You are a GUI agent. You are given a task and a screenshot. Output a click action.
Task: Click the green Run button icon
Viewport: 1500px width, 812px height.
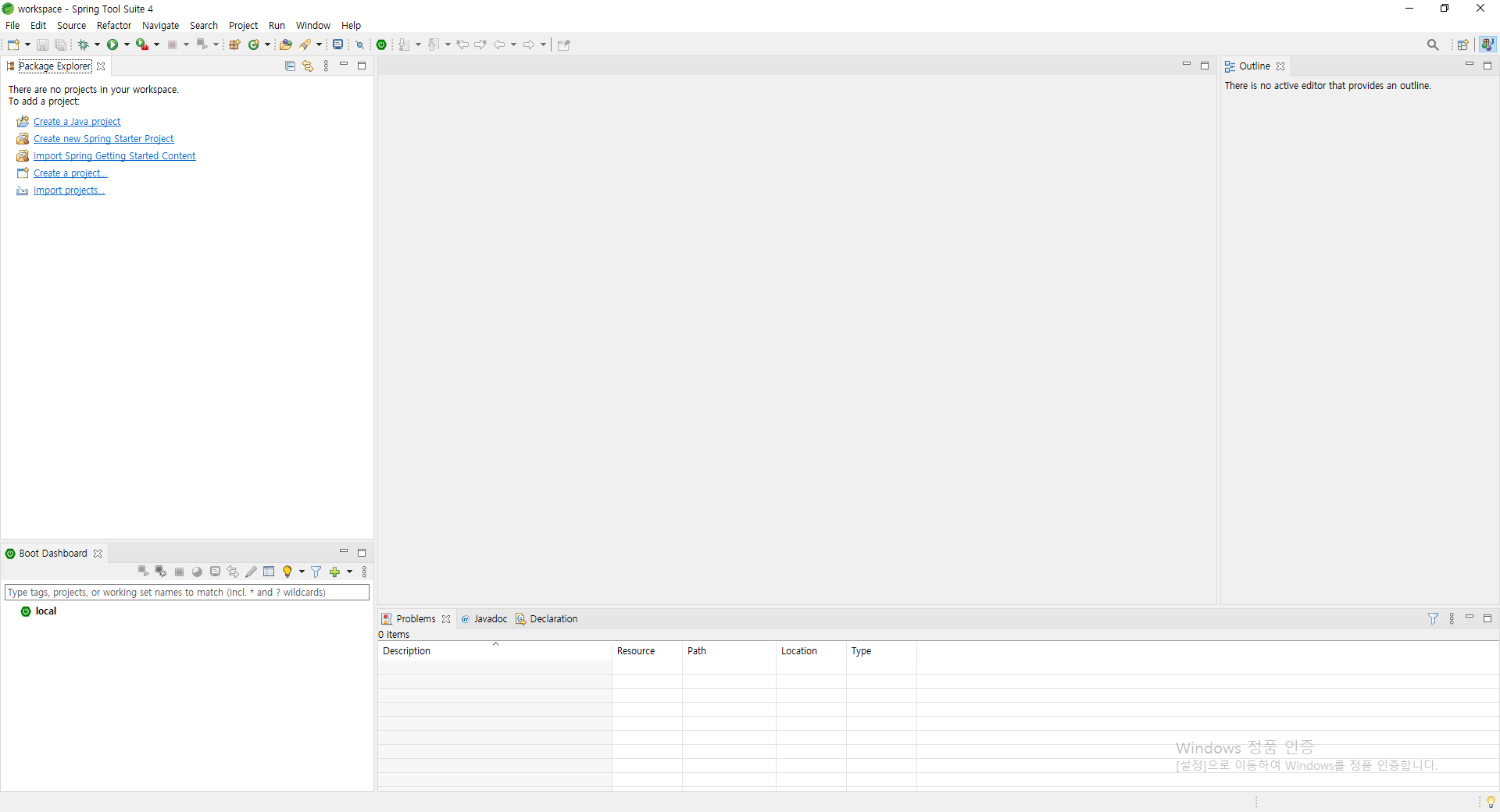pos(112,45)
